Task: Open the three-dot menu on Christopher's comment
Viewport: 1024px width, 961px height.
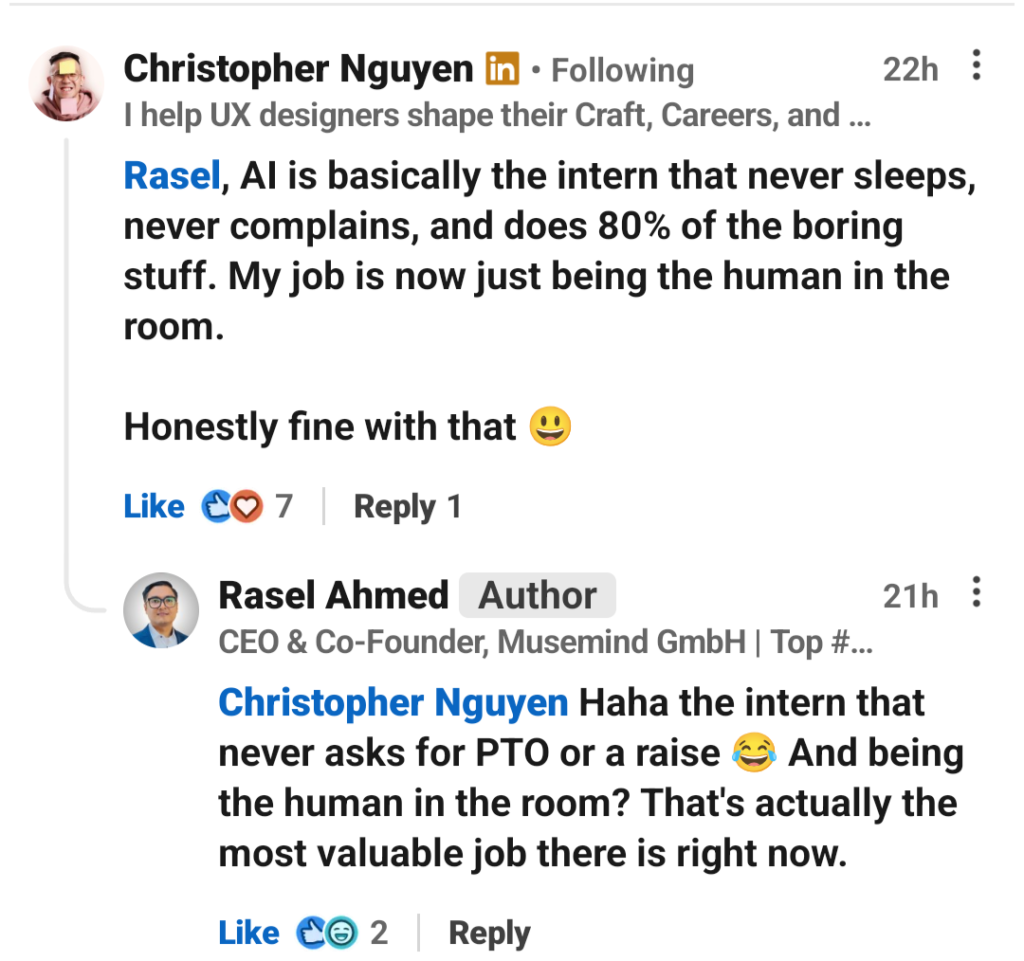Action: [976, 67]
